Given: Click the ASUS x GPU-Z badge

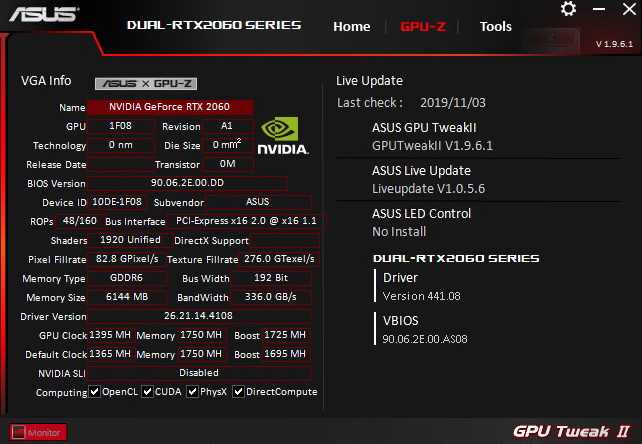Looking at the screenshot, I should click(x=146, y=84).
